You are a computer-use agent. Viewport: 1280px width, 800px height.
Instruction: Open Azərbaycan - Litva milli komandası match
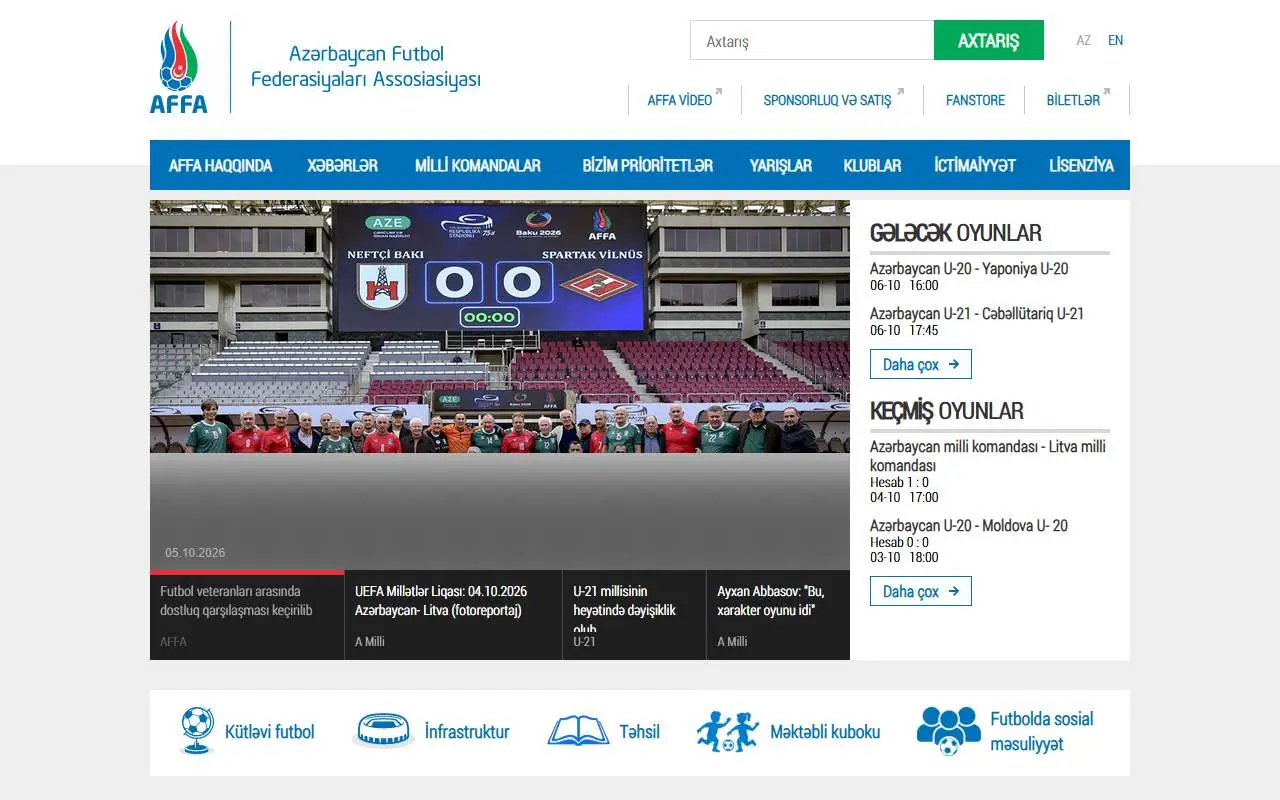[988, 456]
